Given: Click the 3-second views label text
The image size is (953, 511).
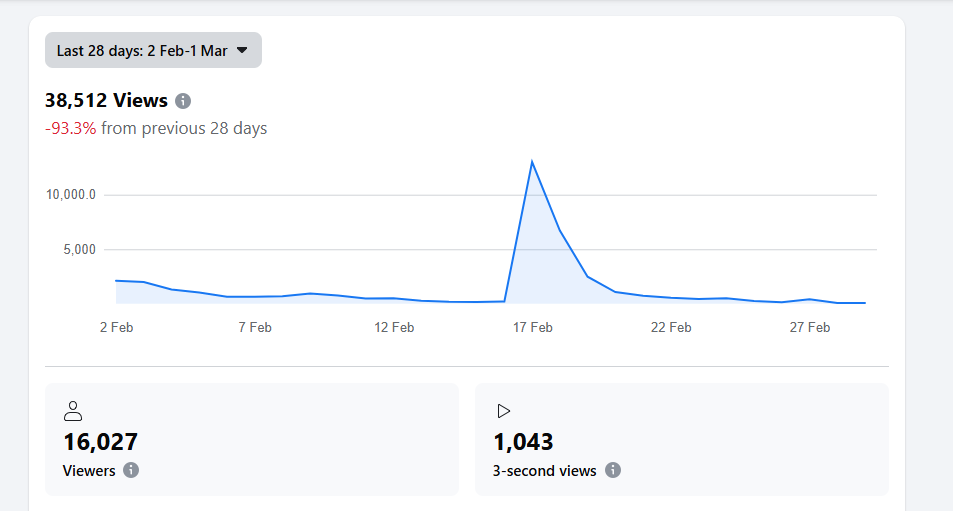Looking at the screenshot, I should pos(545,470).
